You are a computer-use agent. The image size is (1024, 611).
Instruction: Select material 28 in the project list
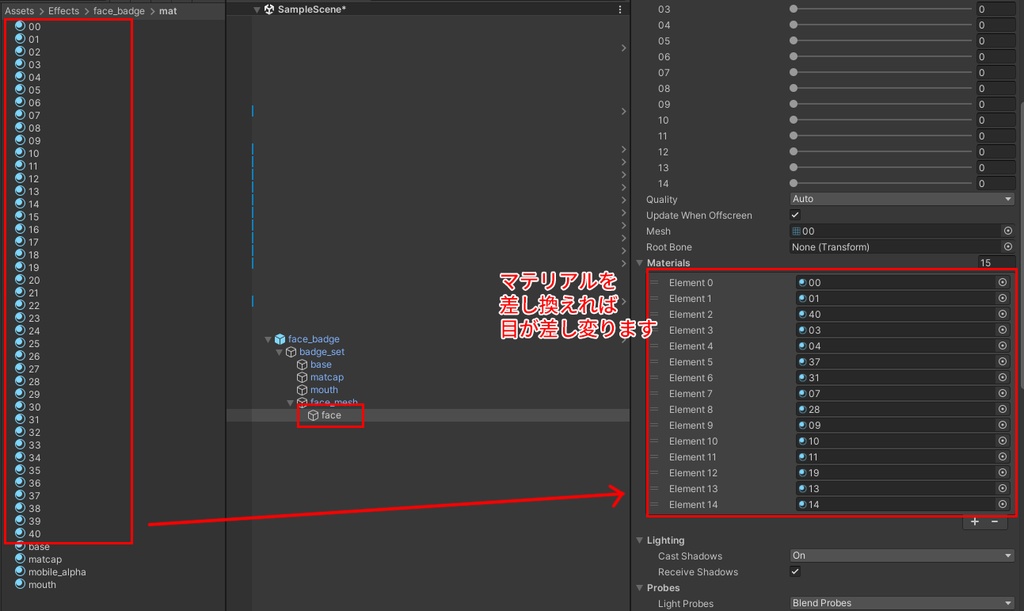point(28,382)
